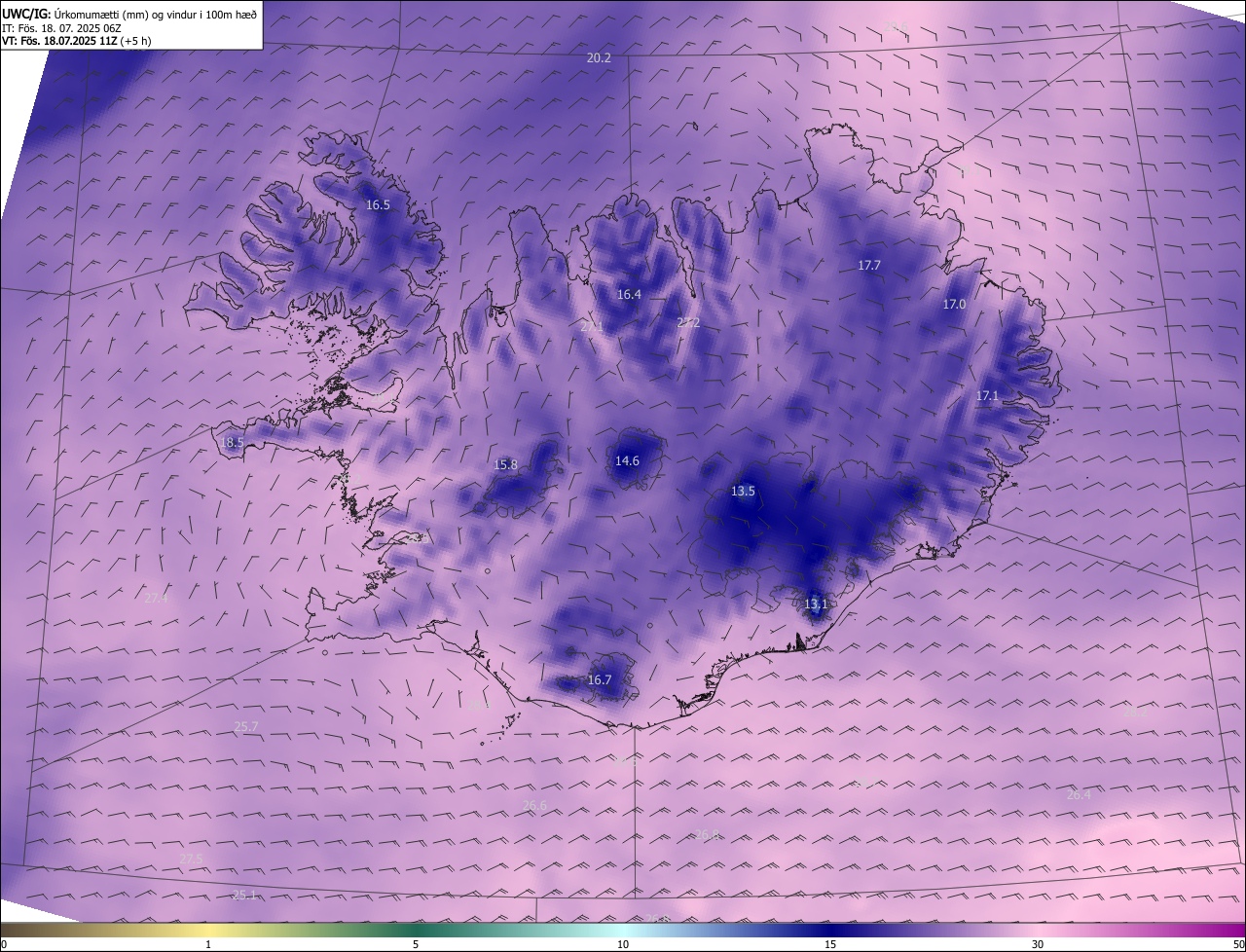The width and height of the screenshot is (1246, 952).
Task: Click the 17.0 value label
Action: [954, 305]
